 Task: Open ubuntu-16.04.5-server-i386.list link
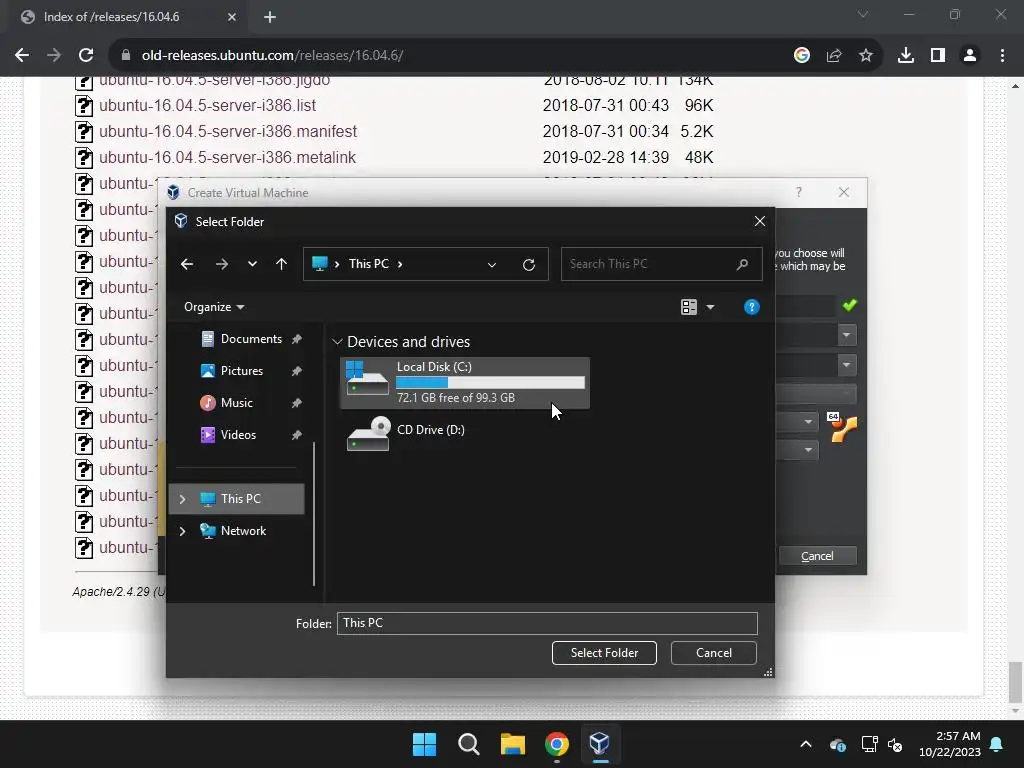tap(207, 105)
